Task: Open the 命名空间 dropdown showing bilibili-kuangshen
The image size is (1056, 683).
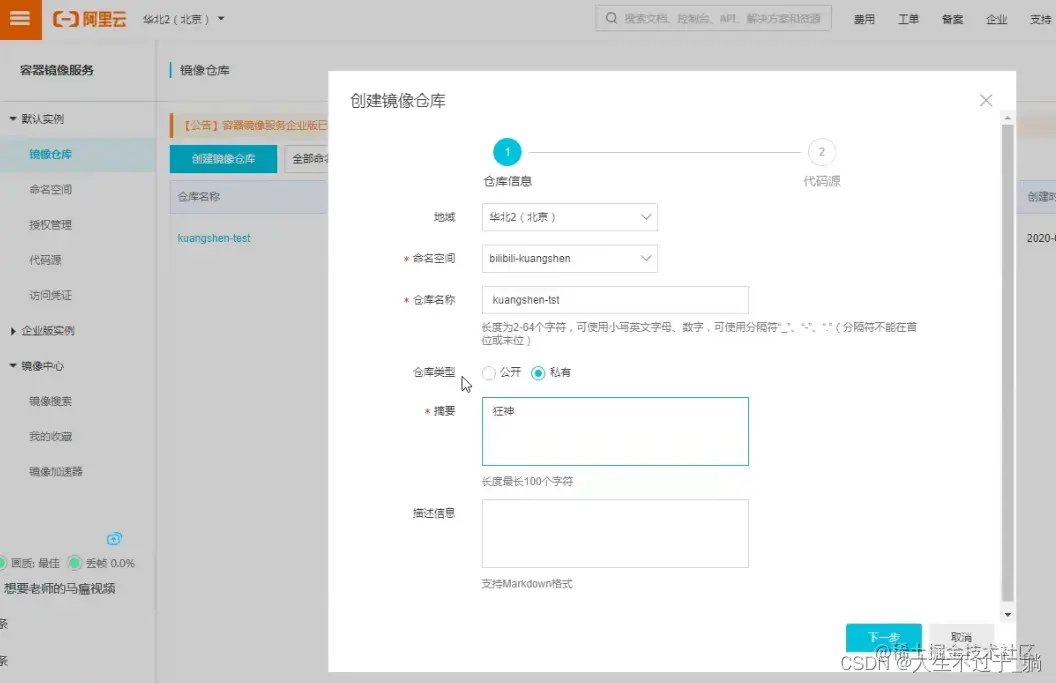Action: [569, 258]
